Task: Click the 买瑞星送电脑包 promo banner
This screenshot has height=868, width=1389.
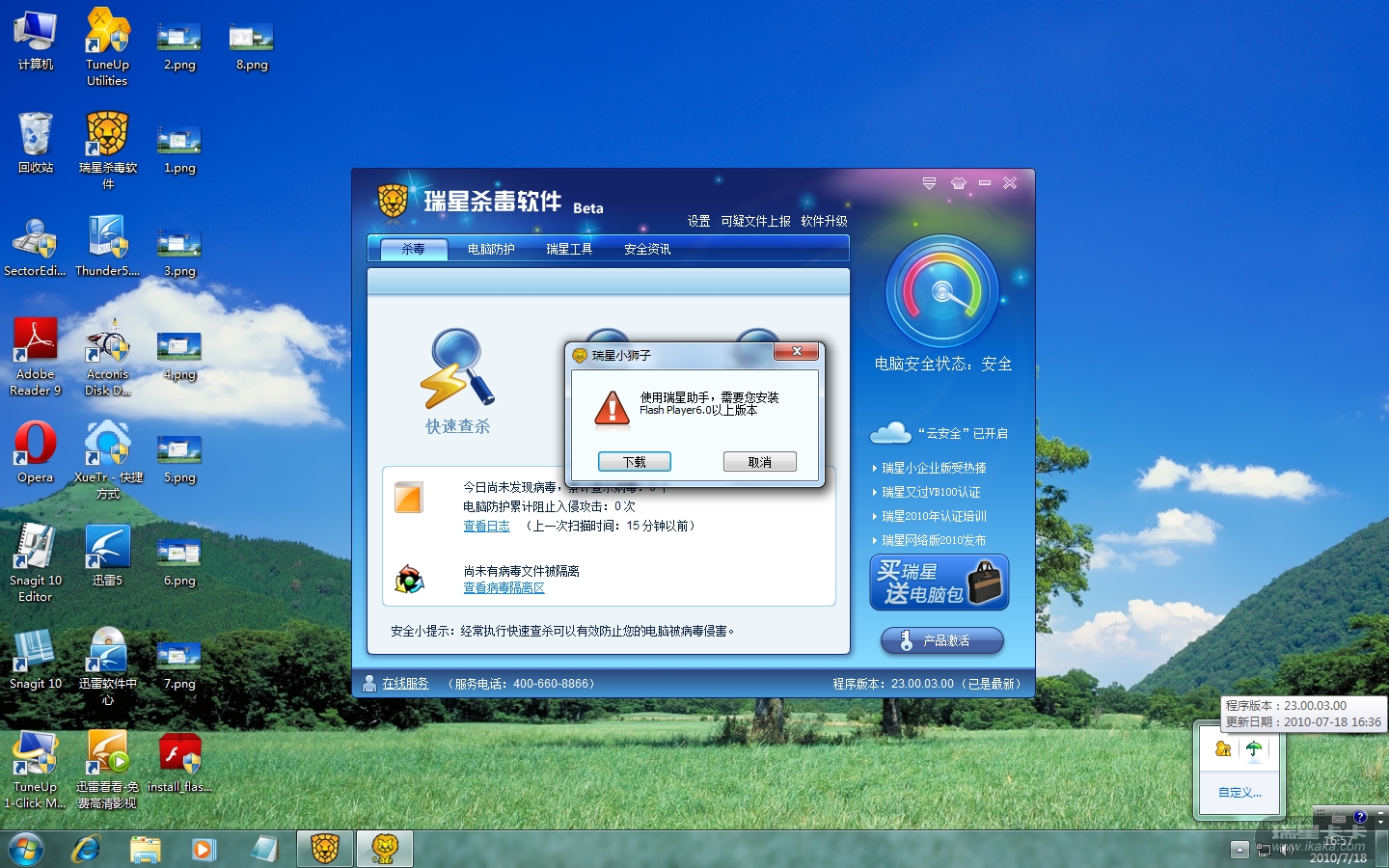Action: pos(940,582)
